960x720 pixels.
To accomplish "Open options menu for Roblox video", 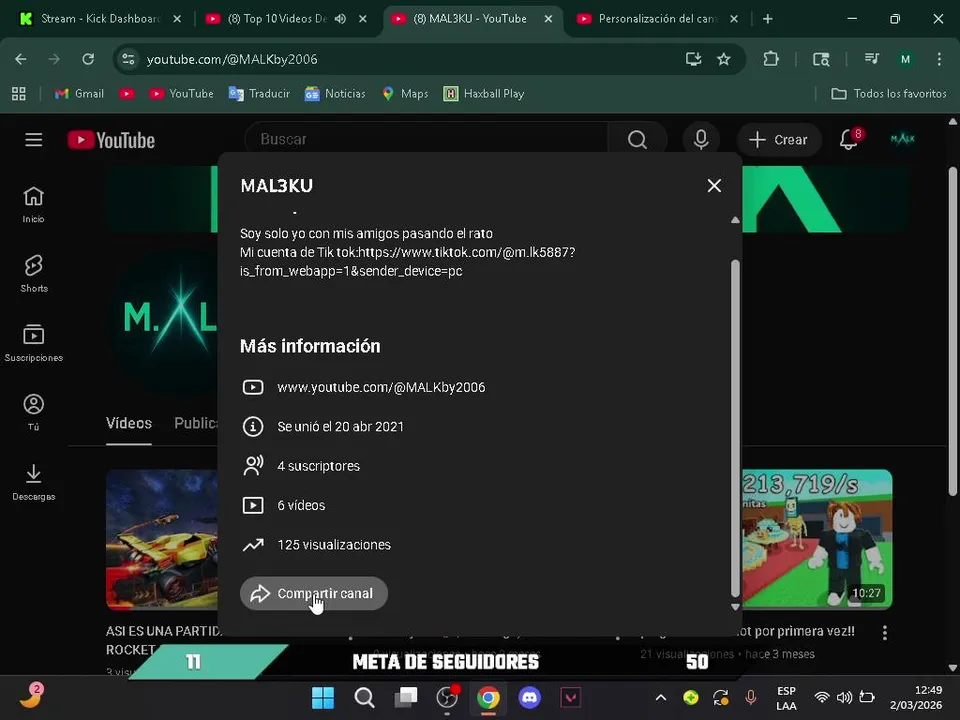I will [x=885, y=632].
